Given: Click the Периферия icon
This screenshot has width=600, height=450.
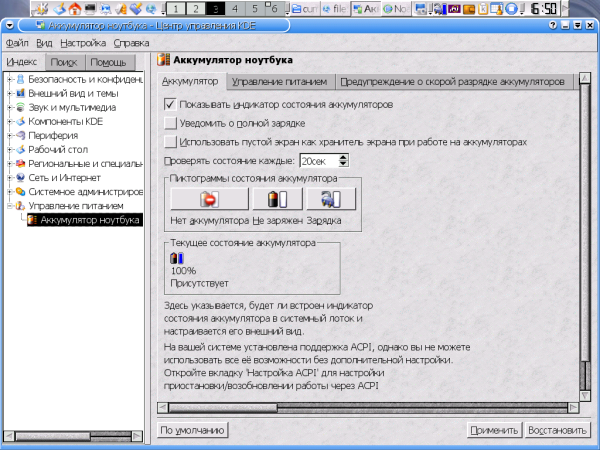Looking at the screenshot, I should 20,136.
